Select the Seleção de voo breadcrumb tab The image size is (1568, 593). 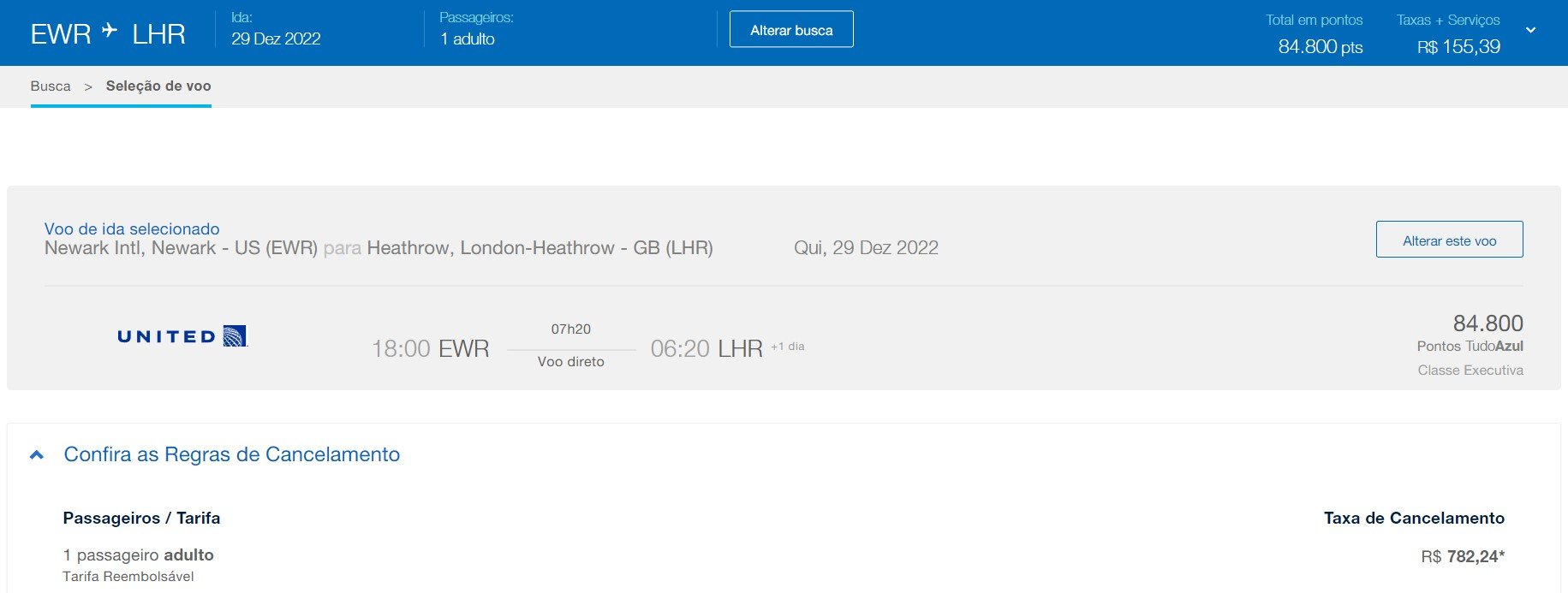[x=158, y=86]
